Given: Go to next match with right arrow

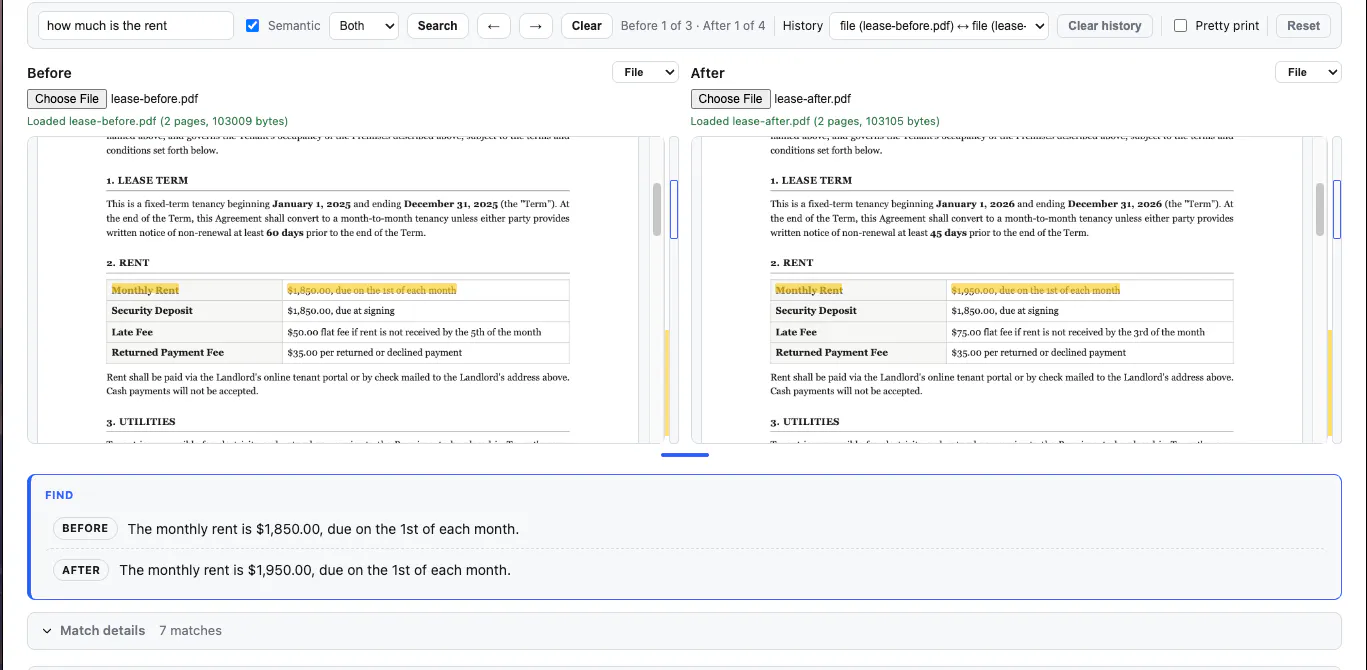Looking at the screenshot, I should (x=536, y=26).
